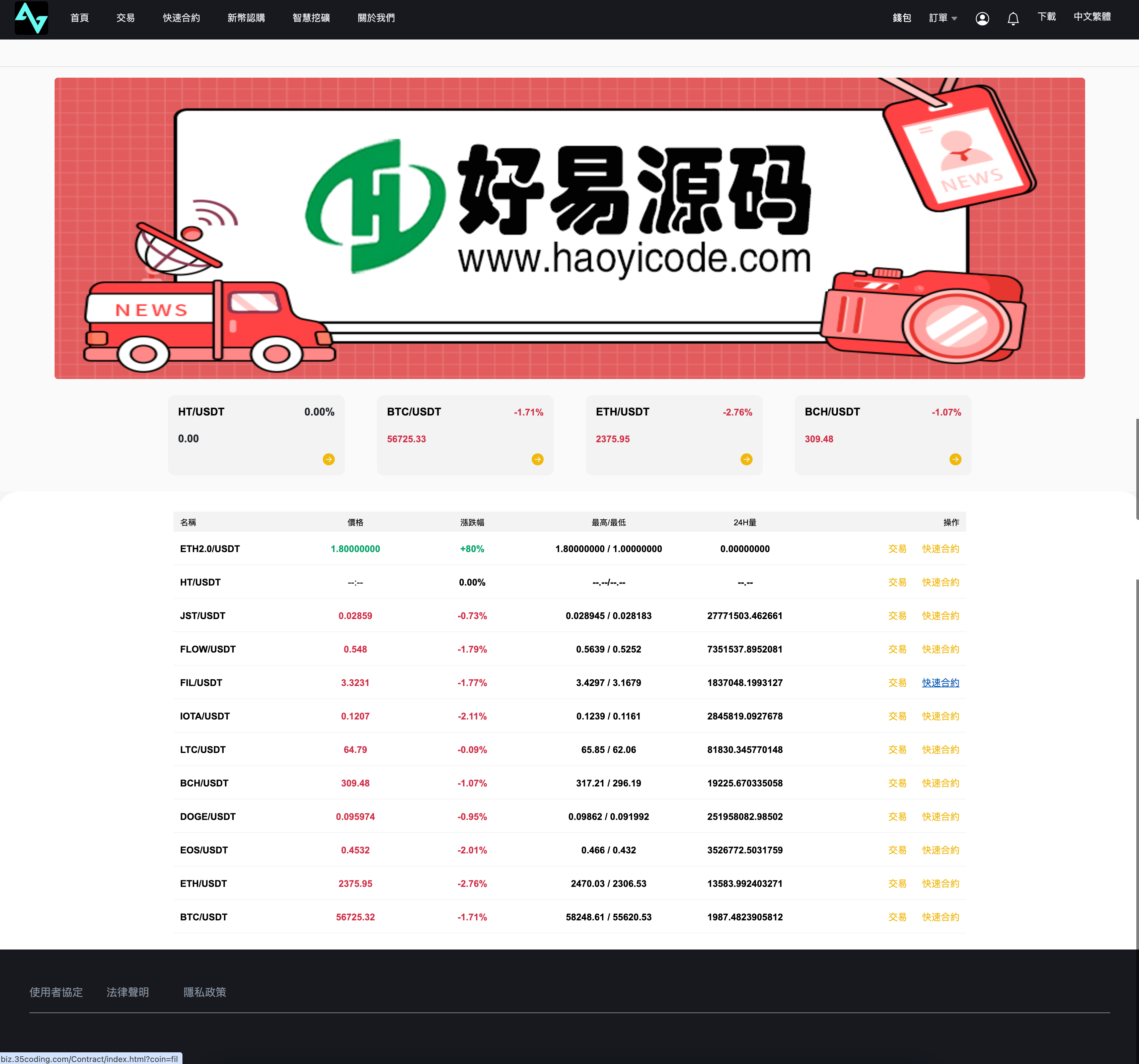
Task: Click the DOGE/USDT pair name
Action: 208,817
